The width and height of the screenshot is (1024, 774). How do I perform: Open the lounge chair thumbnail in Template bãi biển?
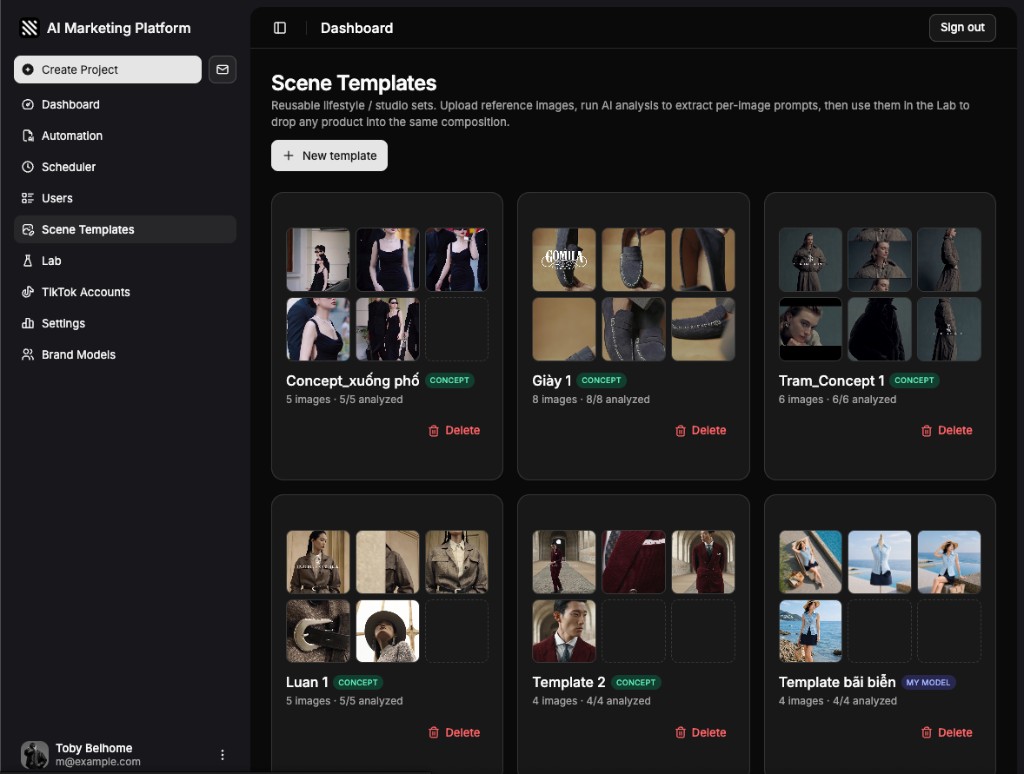(x=810, y=562)
